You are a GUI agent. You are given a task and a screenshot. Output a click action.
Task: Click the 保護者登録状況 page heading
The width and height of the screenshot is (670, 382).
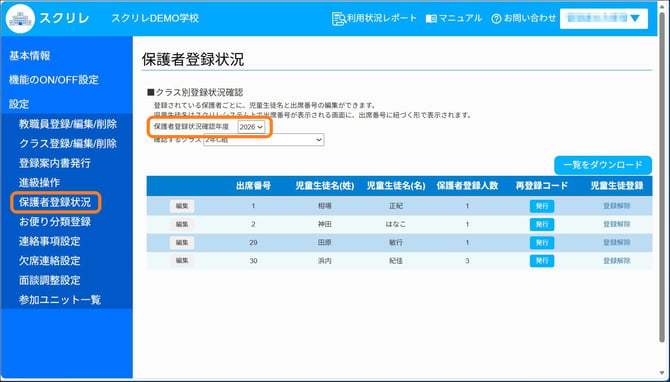193,60
